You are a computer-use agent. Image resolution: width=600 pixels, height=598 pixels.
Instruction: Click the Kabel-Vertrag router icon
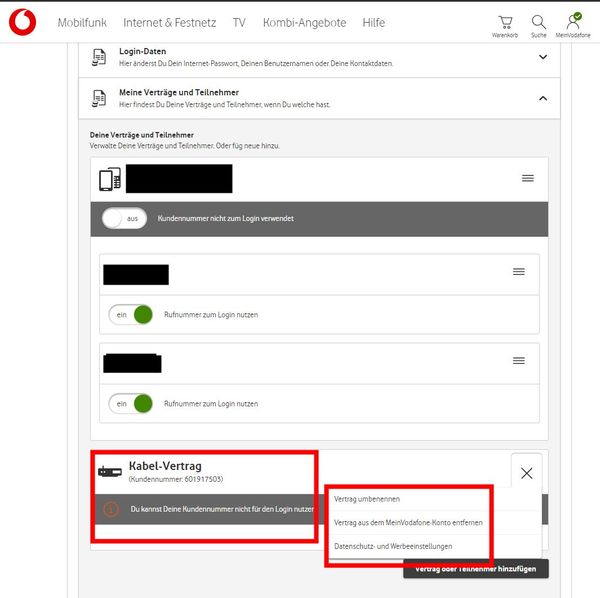pos(110,472)
